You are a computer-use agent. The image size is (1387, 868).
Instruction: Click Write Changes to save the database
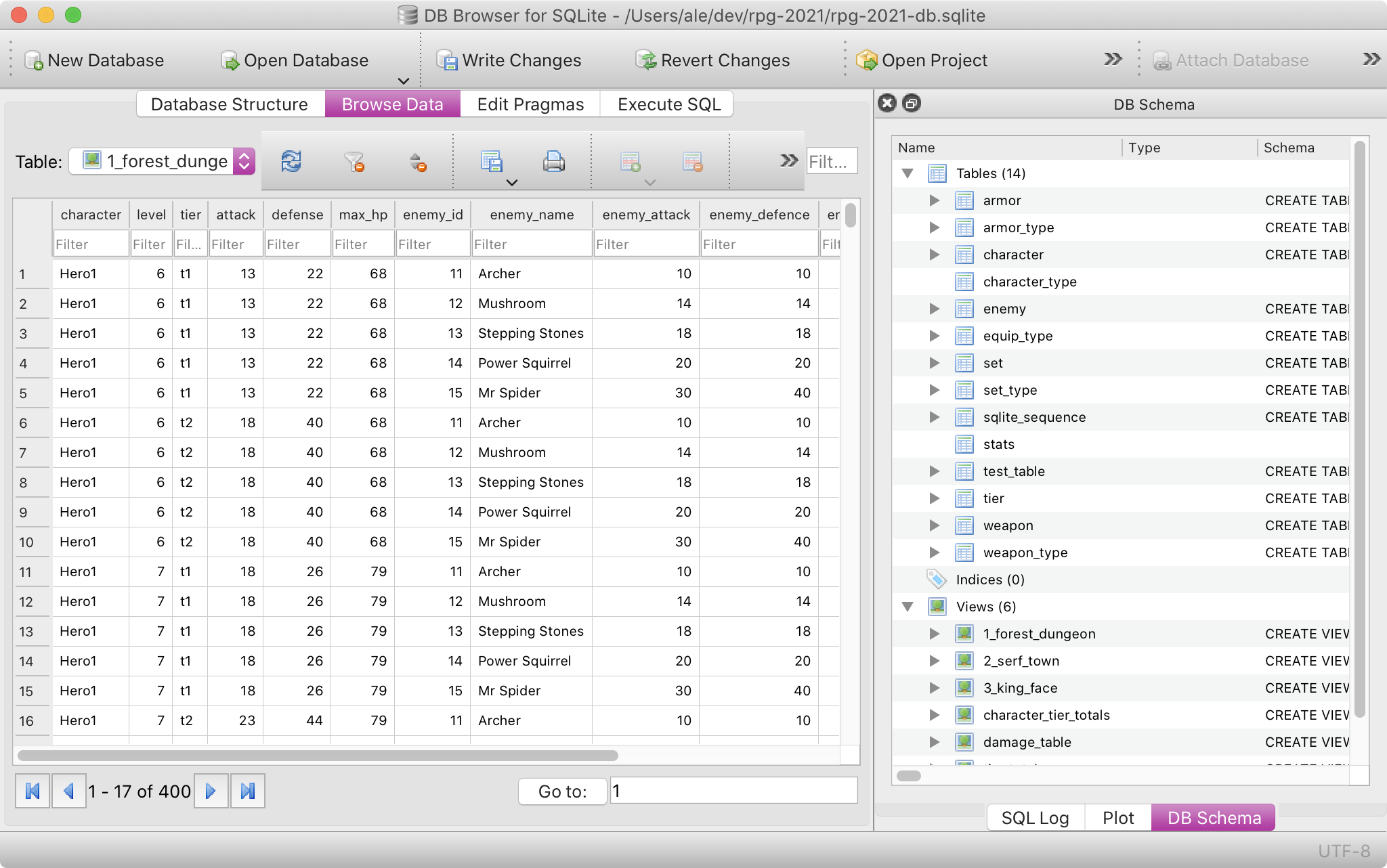[x=510, y=60]
